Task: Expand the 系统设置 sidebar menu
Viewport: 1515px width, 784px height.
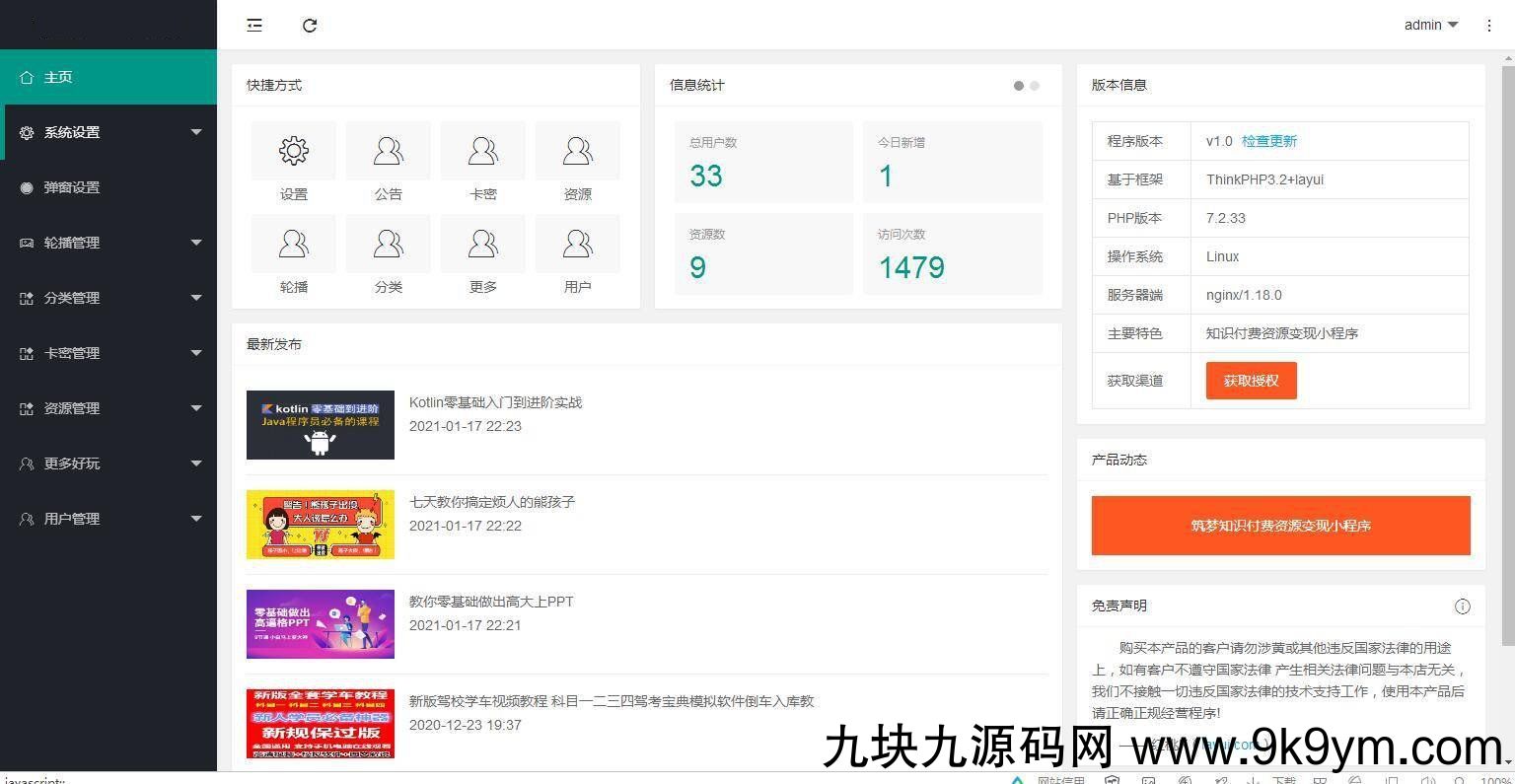Action: coord(108,132)
